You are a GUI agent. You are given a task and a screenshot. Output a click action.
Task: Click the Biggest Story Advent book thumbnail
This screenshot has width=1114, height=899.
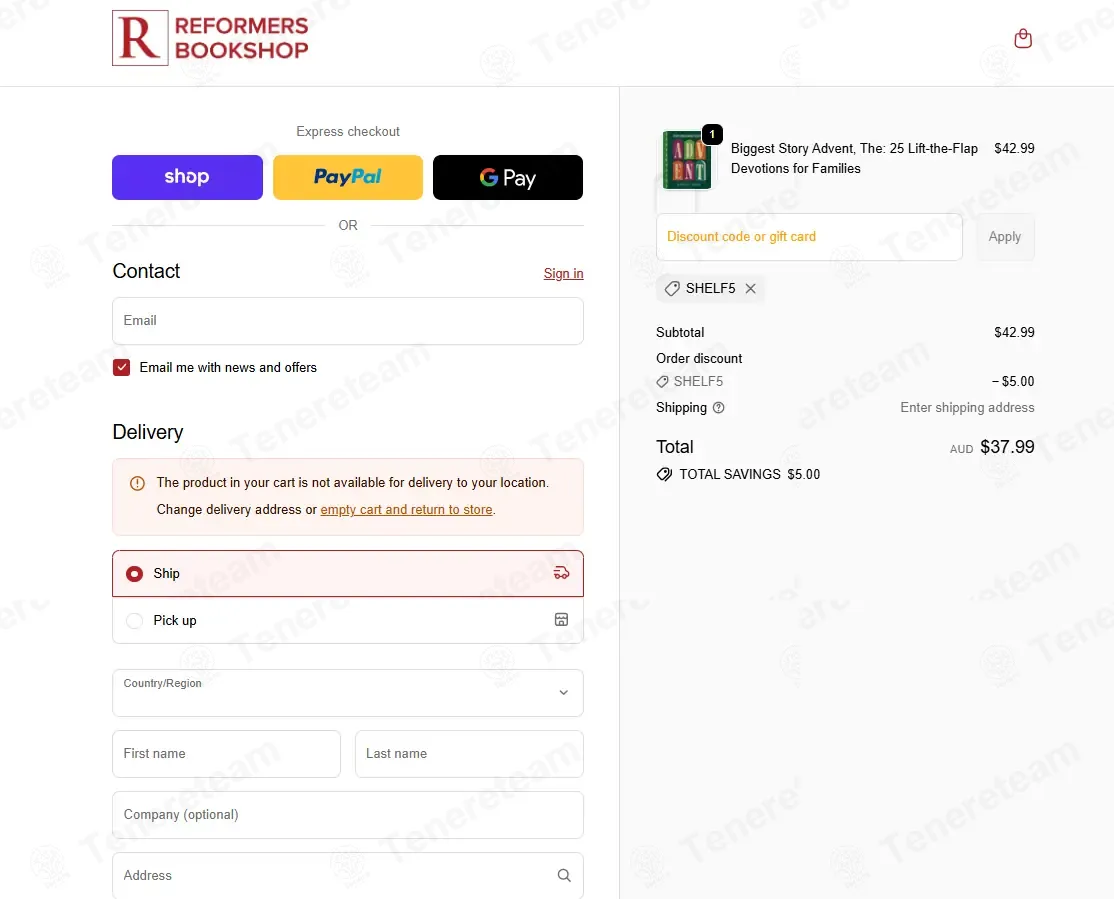(686, 161)
